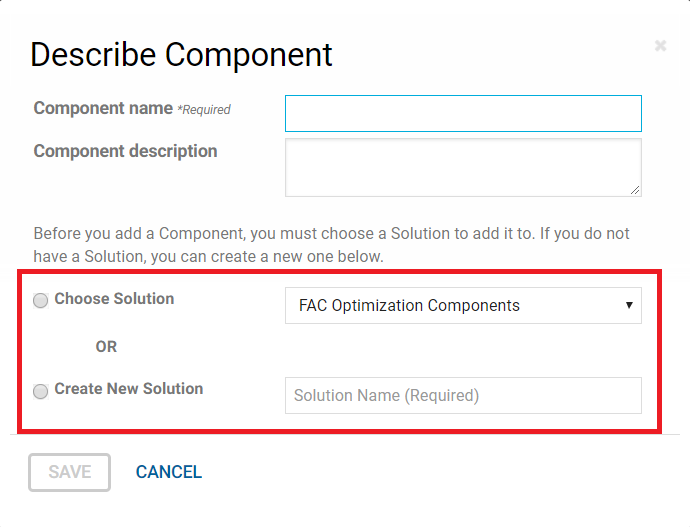Screen dimensions: 690x527
Task: Click the Create New Solution label text
Action: 129,389
